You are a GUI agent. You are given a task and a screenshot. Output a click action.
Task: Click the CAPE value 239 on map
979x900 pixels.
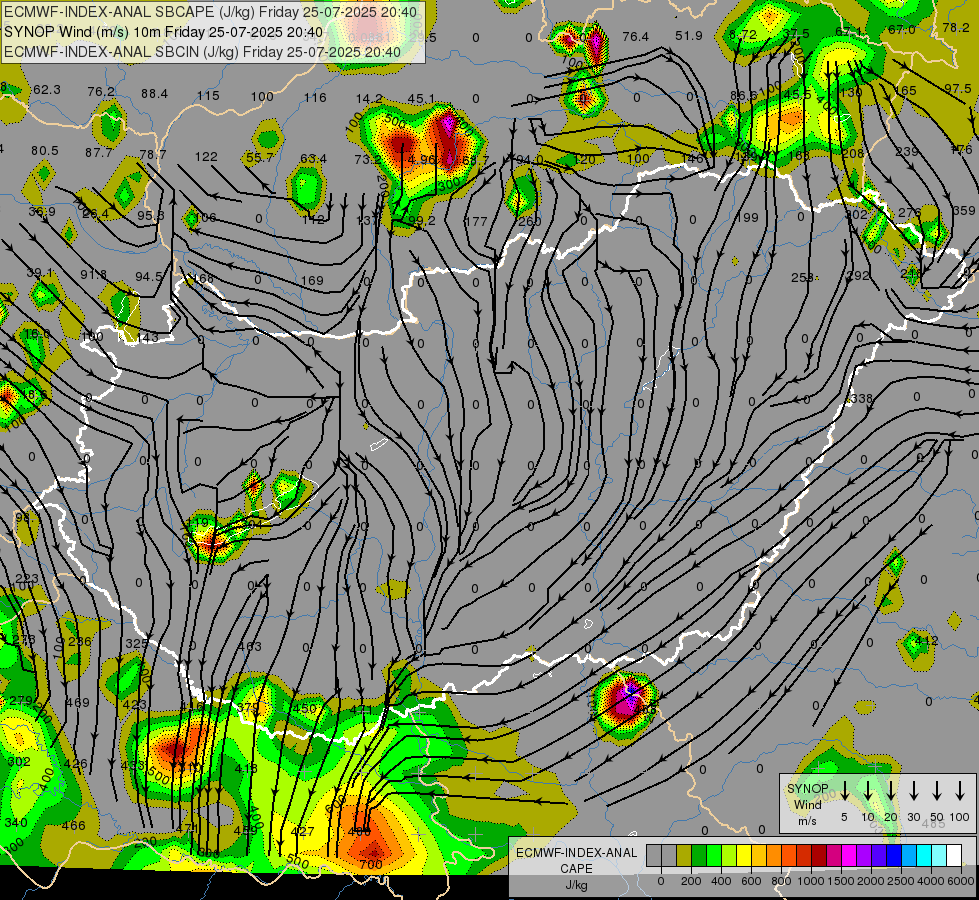[x=907, y=152]
